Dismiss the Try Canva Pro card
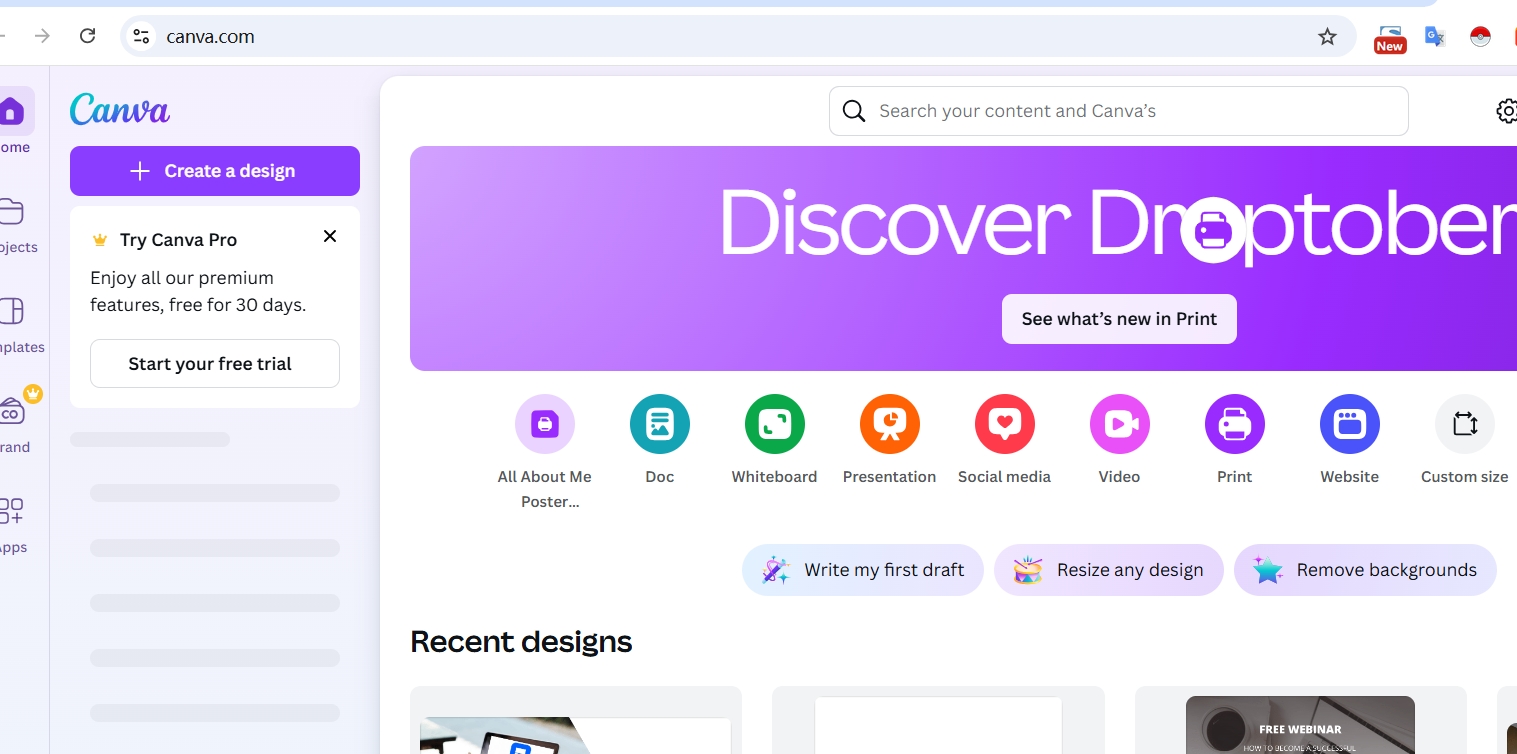The height and width of the screenshot is (754, 1517). point(330,236)
